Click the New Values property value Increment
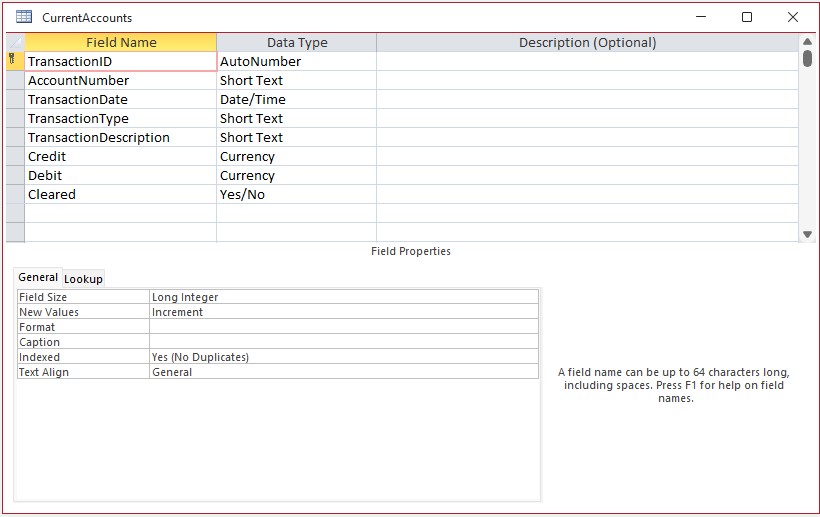 tap(344, 312)
